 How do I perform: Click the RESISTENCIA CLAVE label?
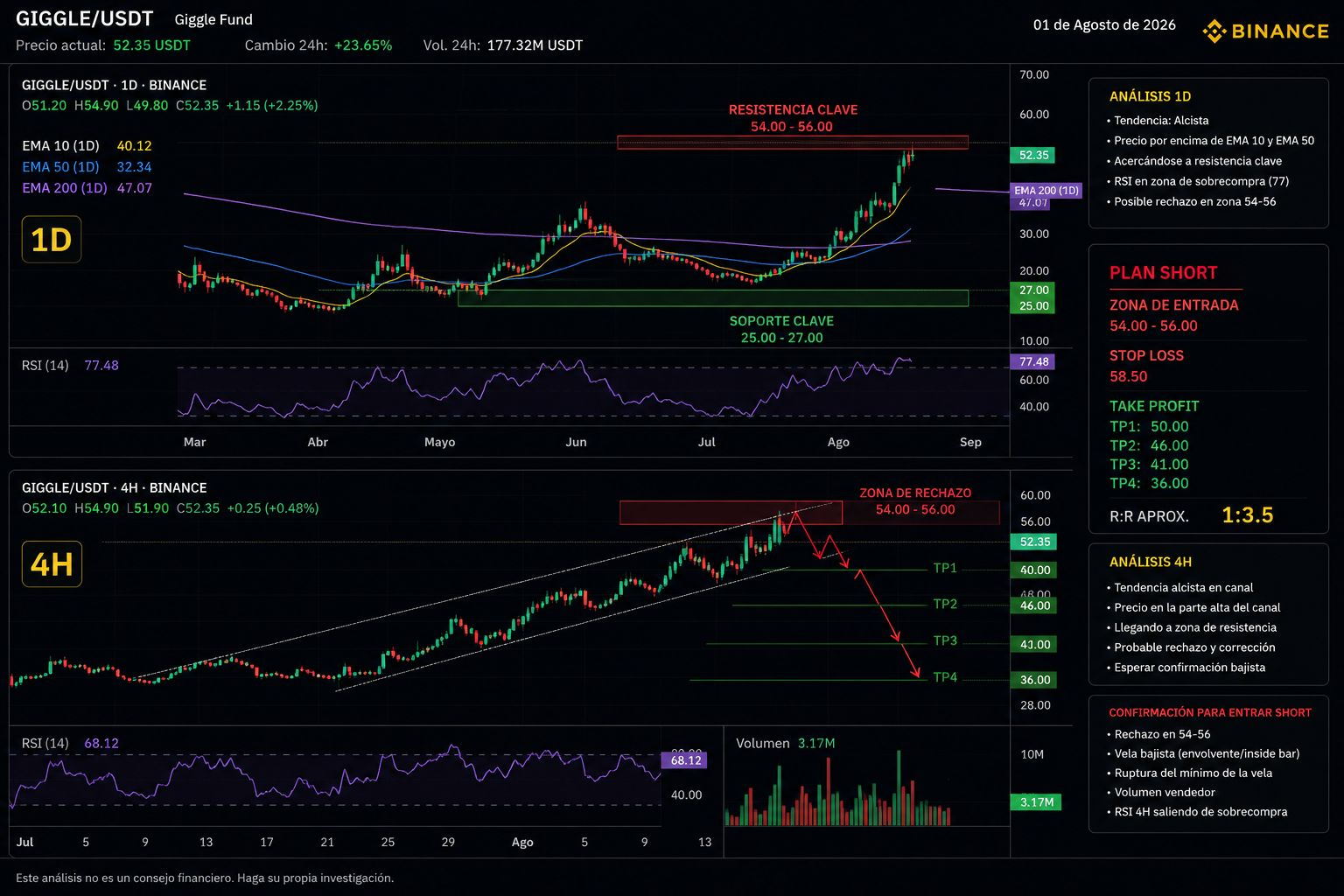pyautogui.click(x=793, y=109)
